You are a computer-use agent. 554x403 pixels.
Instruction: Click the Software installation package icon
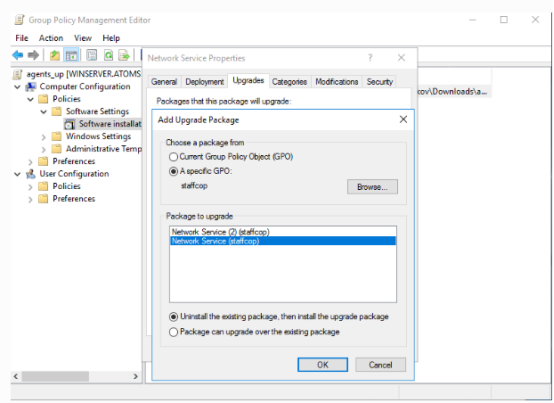coord(70,124)
